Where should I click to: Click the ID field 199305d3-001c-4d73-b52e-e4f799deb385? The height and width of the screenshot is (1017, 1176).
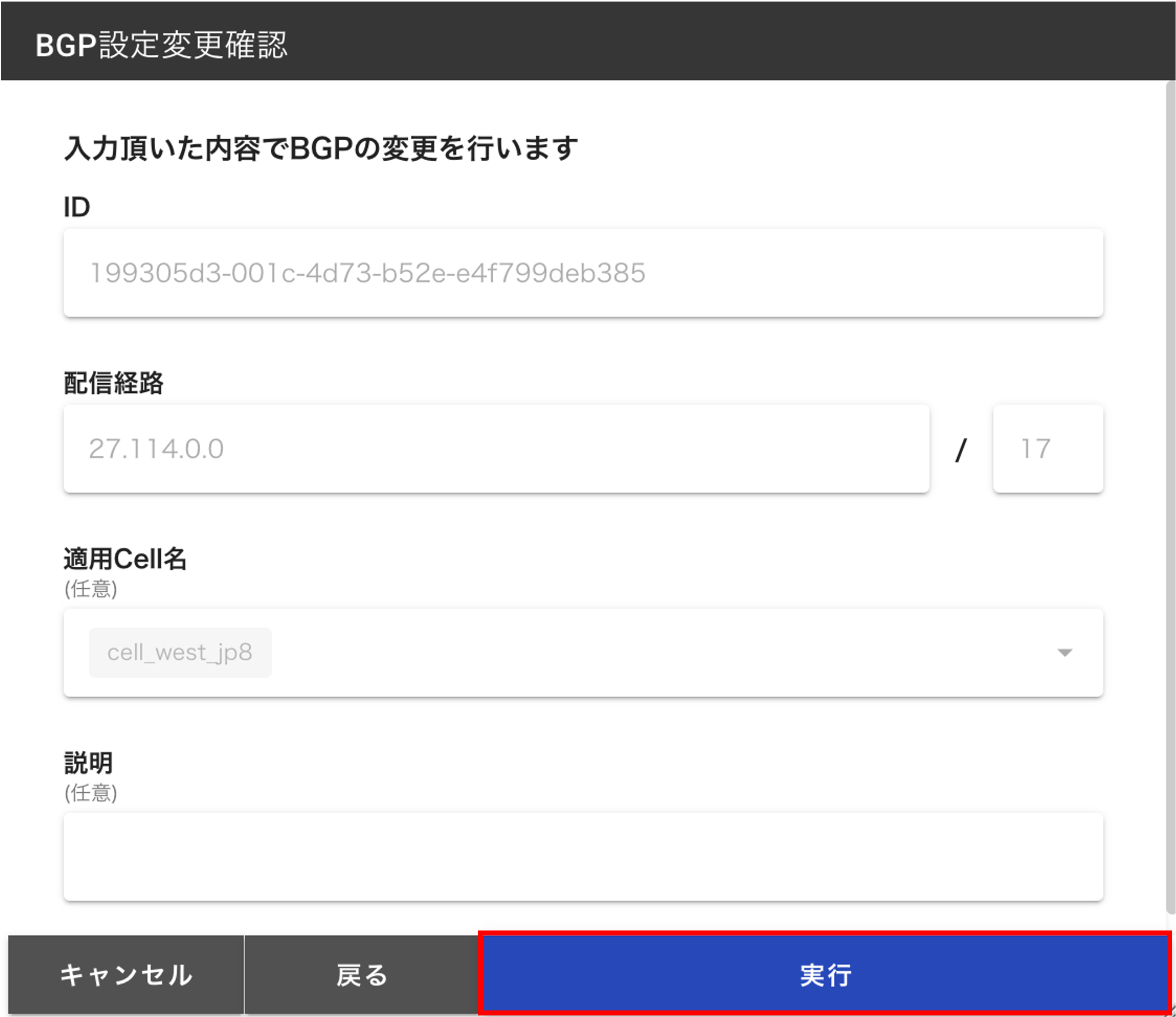coord(583,273)
